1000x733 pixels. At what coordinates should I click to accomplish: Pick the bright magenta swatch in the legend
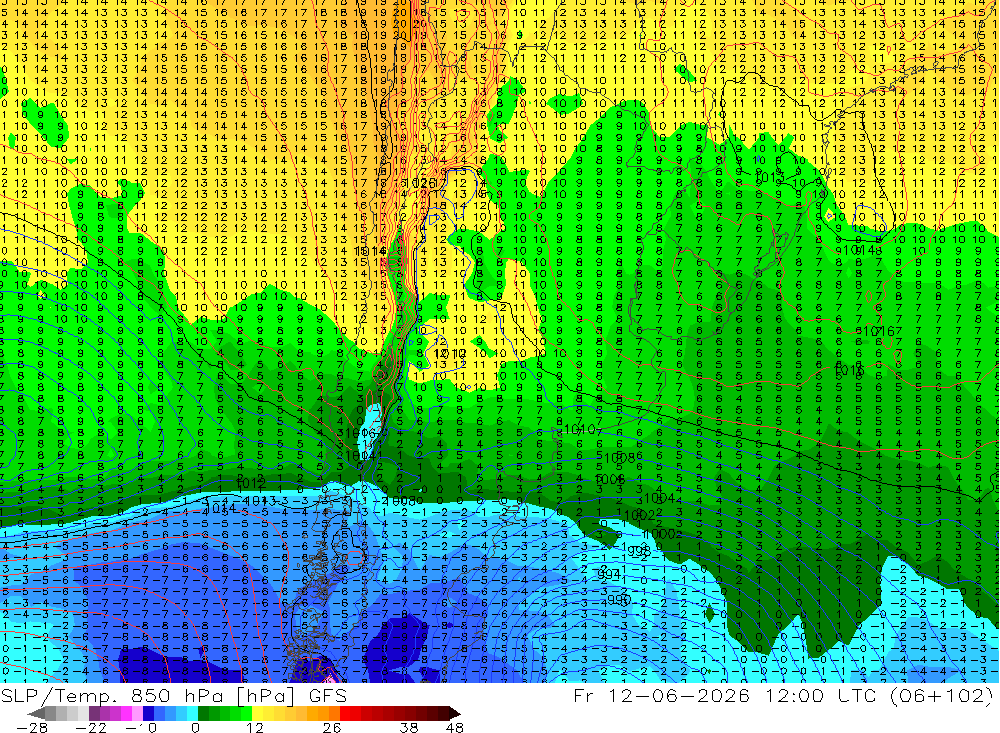(x=127, y=714)
